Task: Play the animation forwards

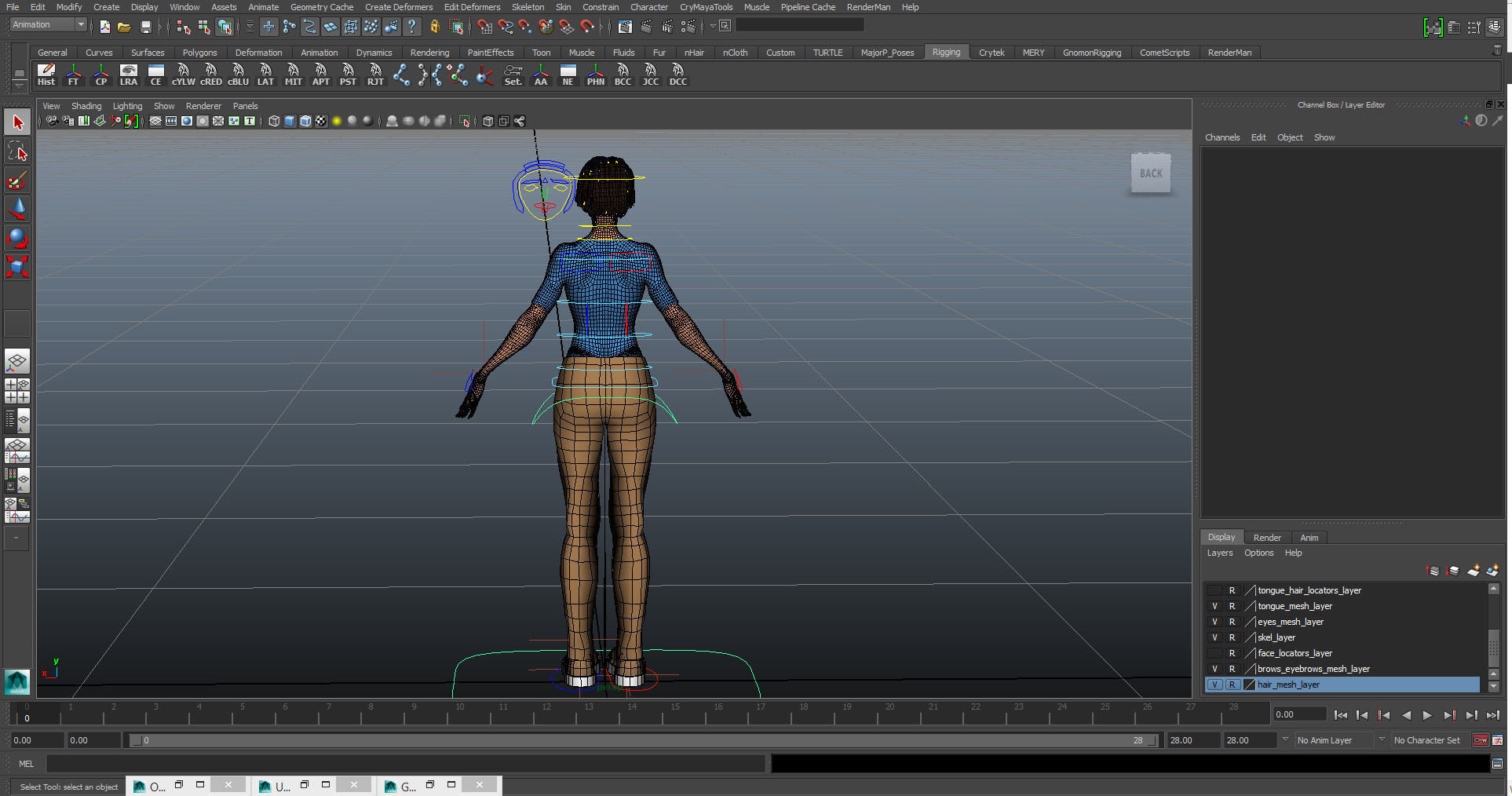Action: click(1427, 715)
